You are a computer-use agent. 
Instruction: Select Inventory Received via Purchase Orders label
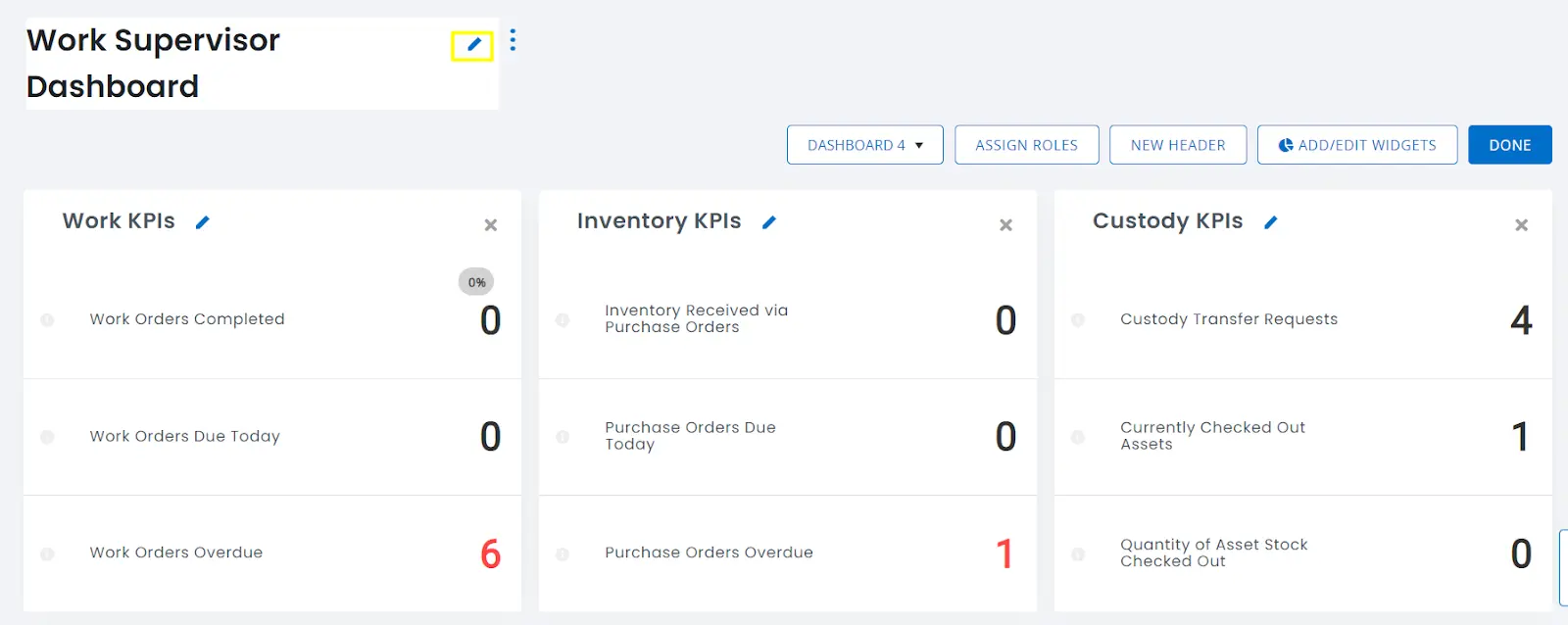pos(697,318)
